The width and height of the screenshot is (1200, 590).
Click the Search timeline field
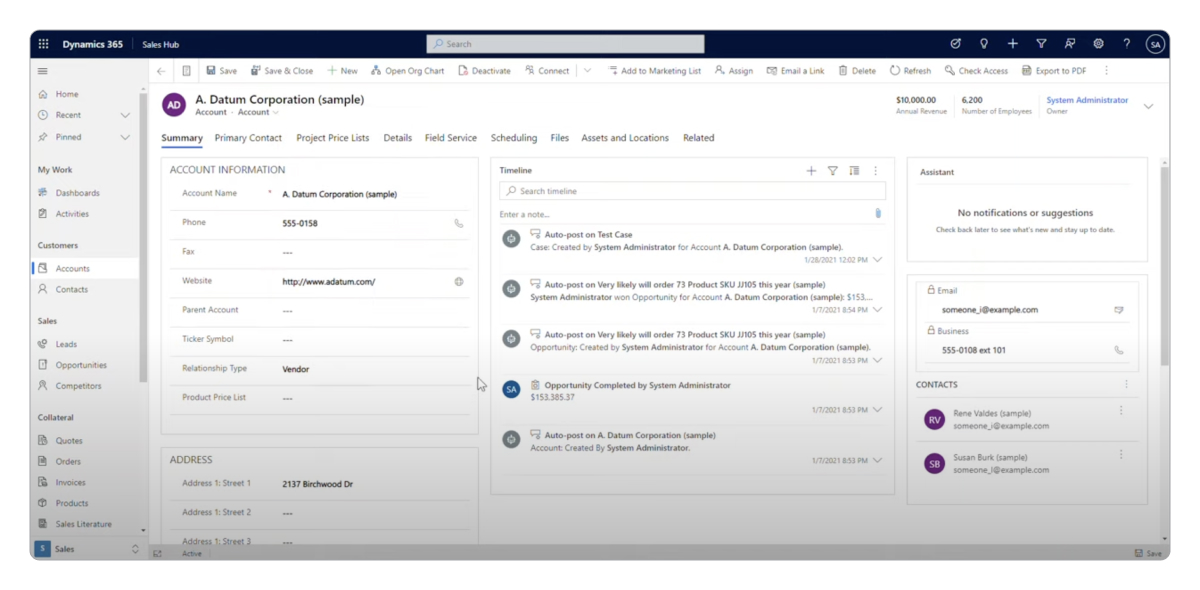pos(692,191)
